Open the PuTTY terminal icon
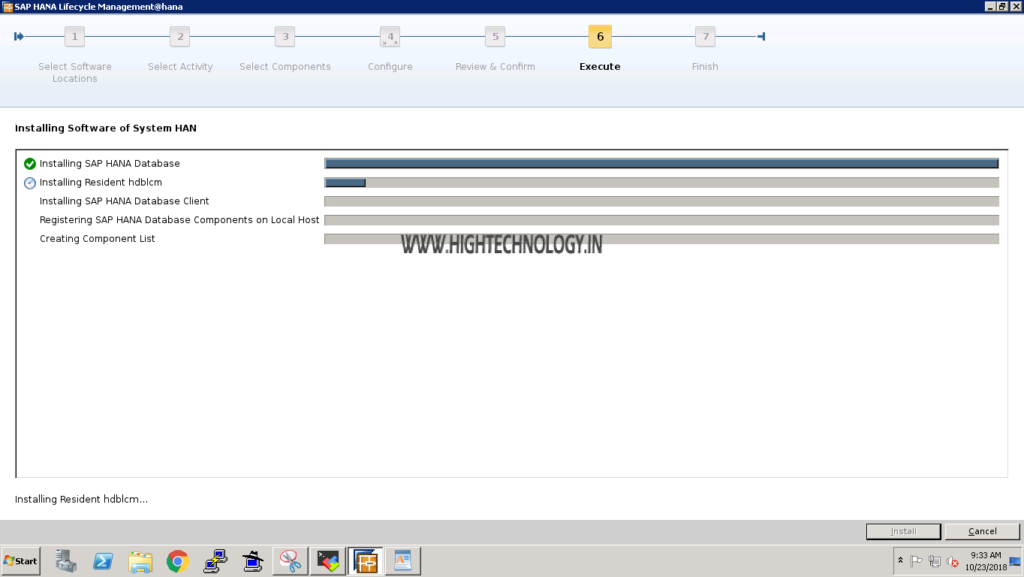Screen dimensions: 1024x577 coord(215,561)
